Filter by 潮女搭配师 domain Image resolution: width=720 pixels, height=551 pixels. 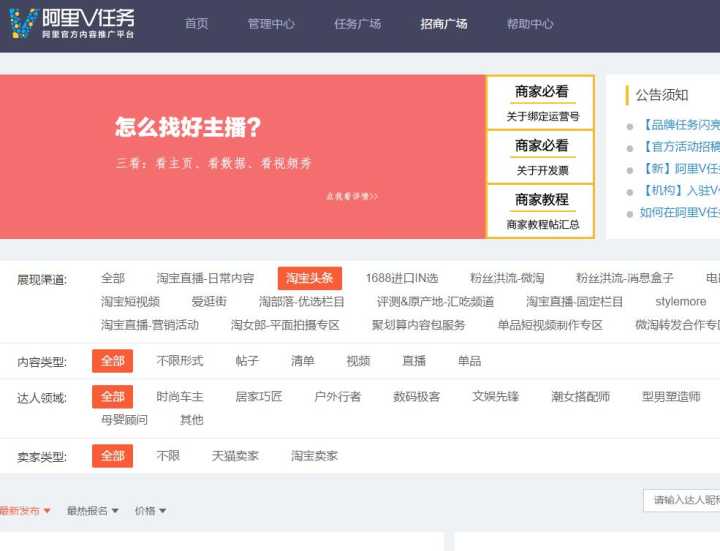click(x=580, y=397)
